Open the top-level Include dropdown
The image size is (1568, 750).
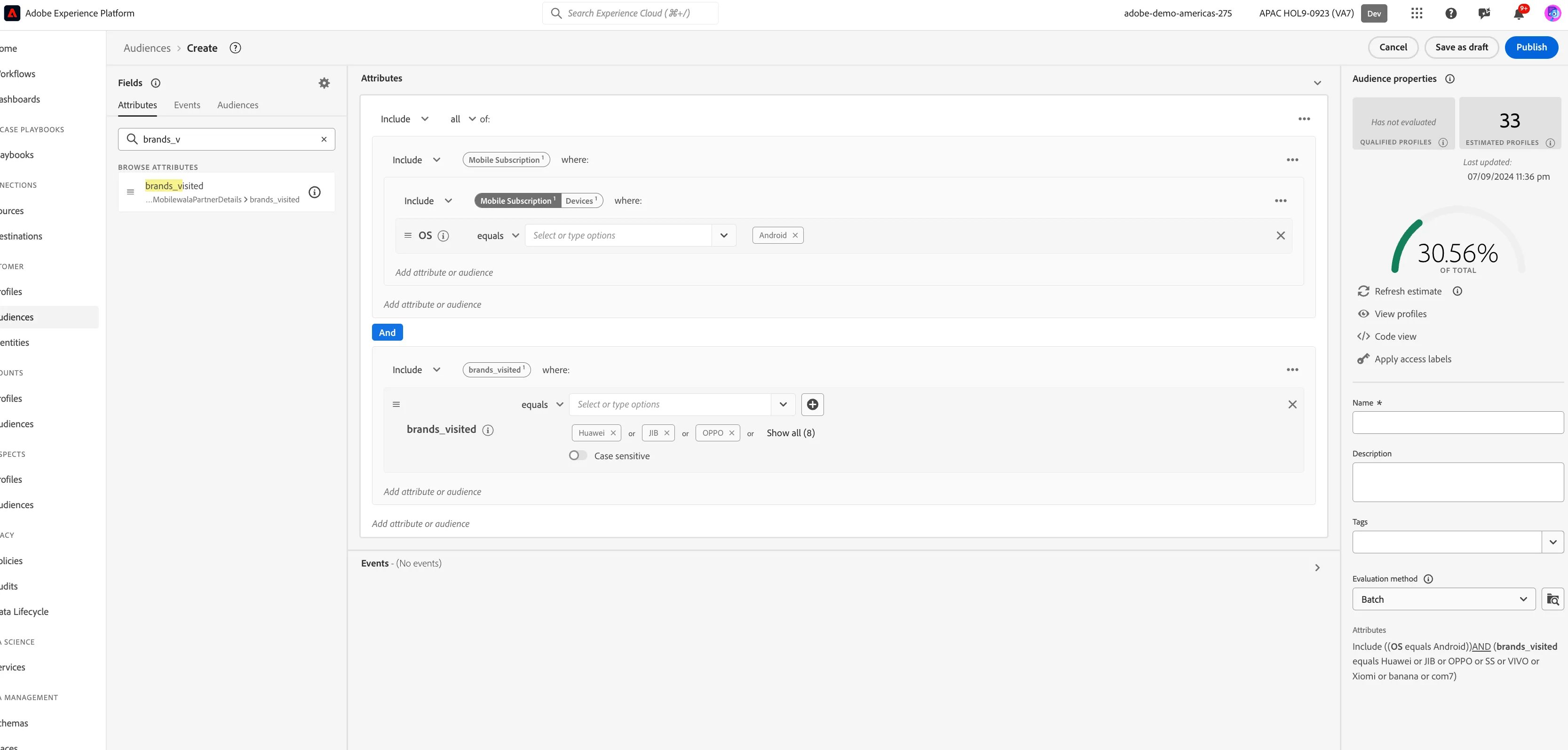click(x=405, y=120)
